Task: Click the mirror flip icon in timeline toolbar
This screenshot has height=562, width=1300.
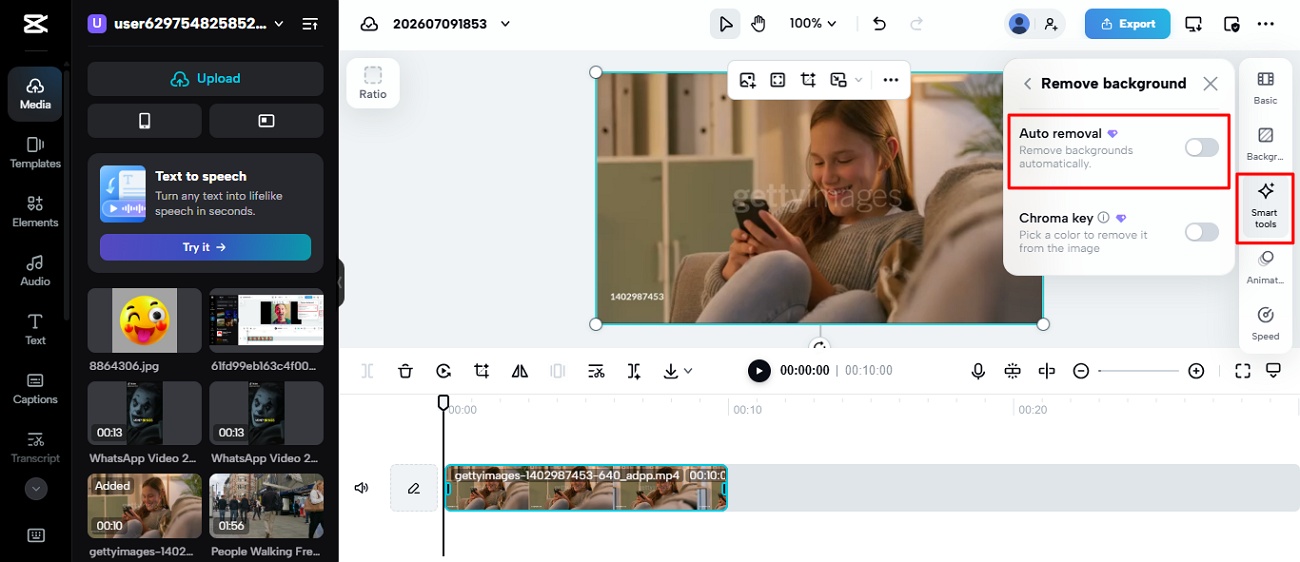Action: click(520, 371)
